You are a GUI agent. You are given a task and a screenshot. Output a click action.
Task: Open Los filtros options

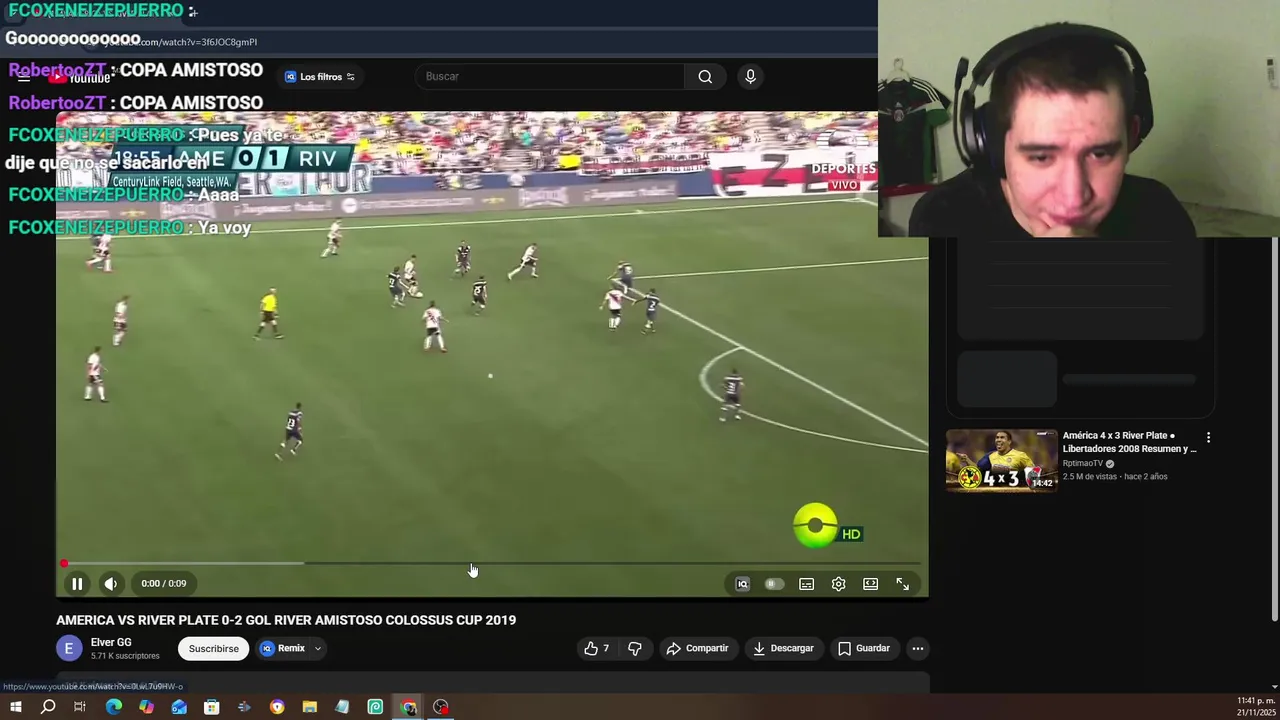tap(320, 77)
